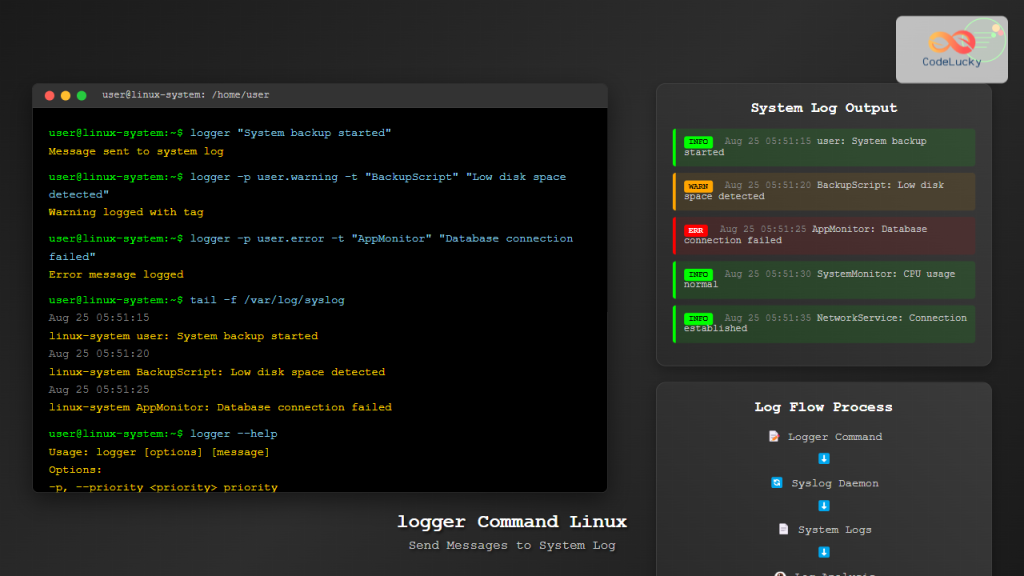Click the green severity bar beside the backup entry
The image size is (1024, 576).
click(673, 146)
